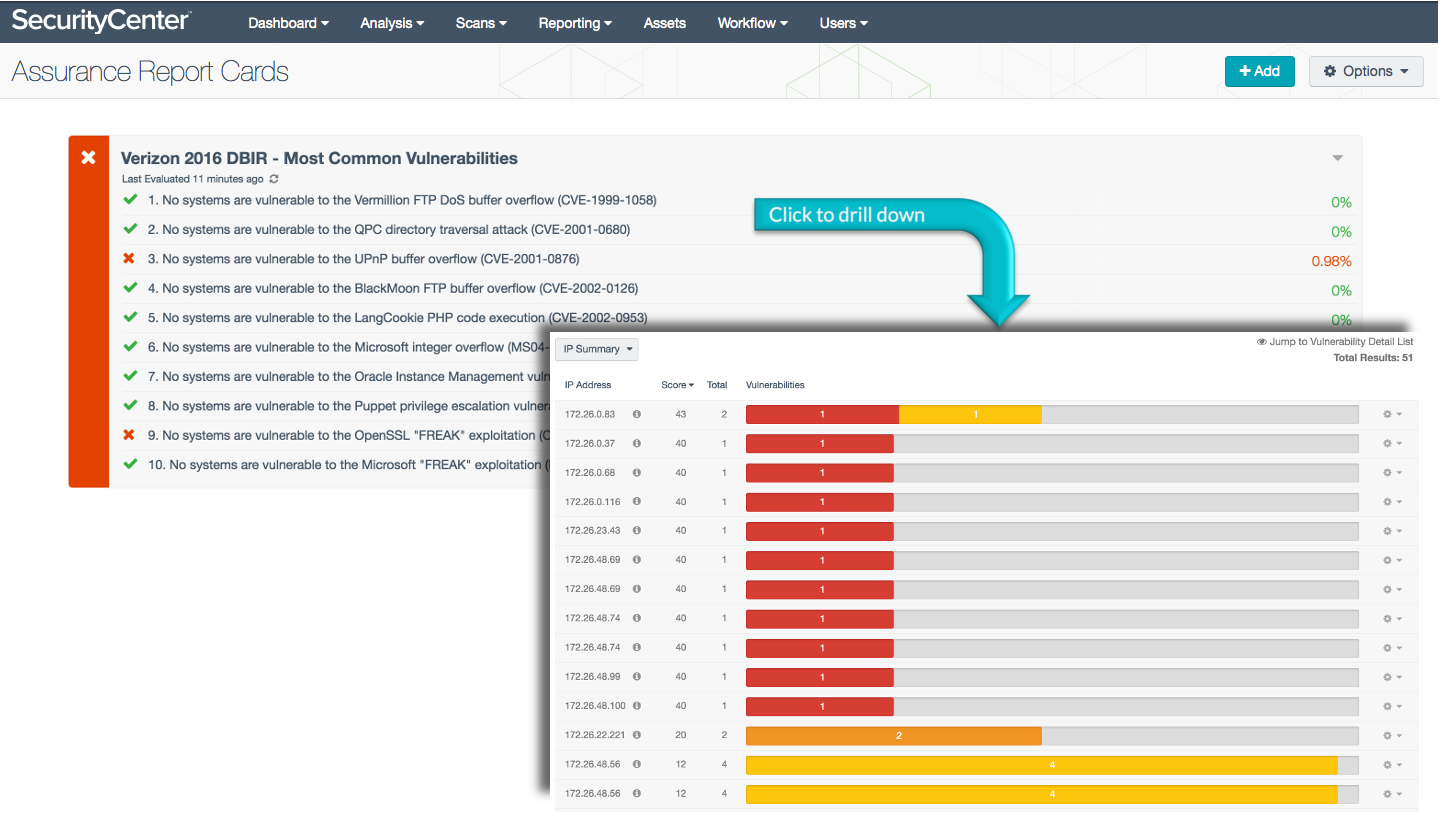Click the yellow medium bar for 172.26.0.83
The image size is (1440, 820).
(x=970, y=414)
